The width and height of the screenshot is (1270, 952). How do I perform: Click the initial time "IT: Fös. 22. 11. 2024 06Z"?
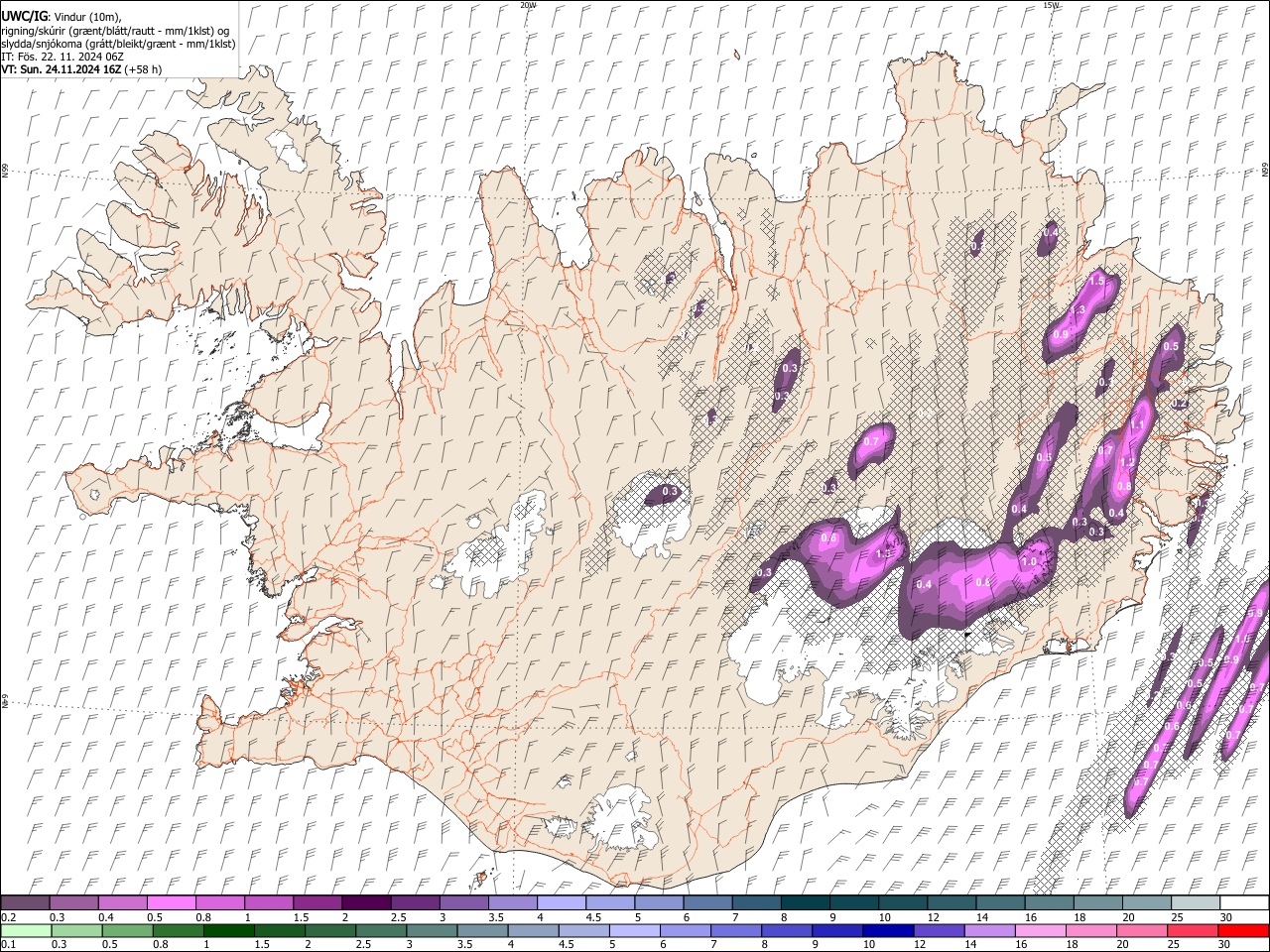[63, 57]
